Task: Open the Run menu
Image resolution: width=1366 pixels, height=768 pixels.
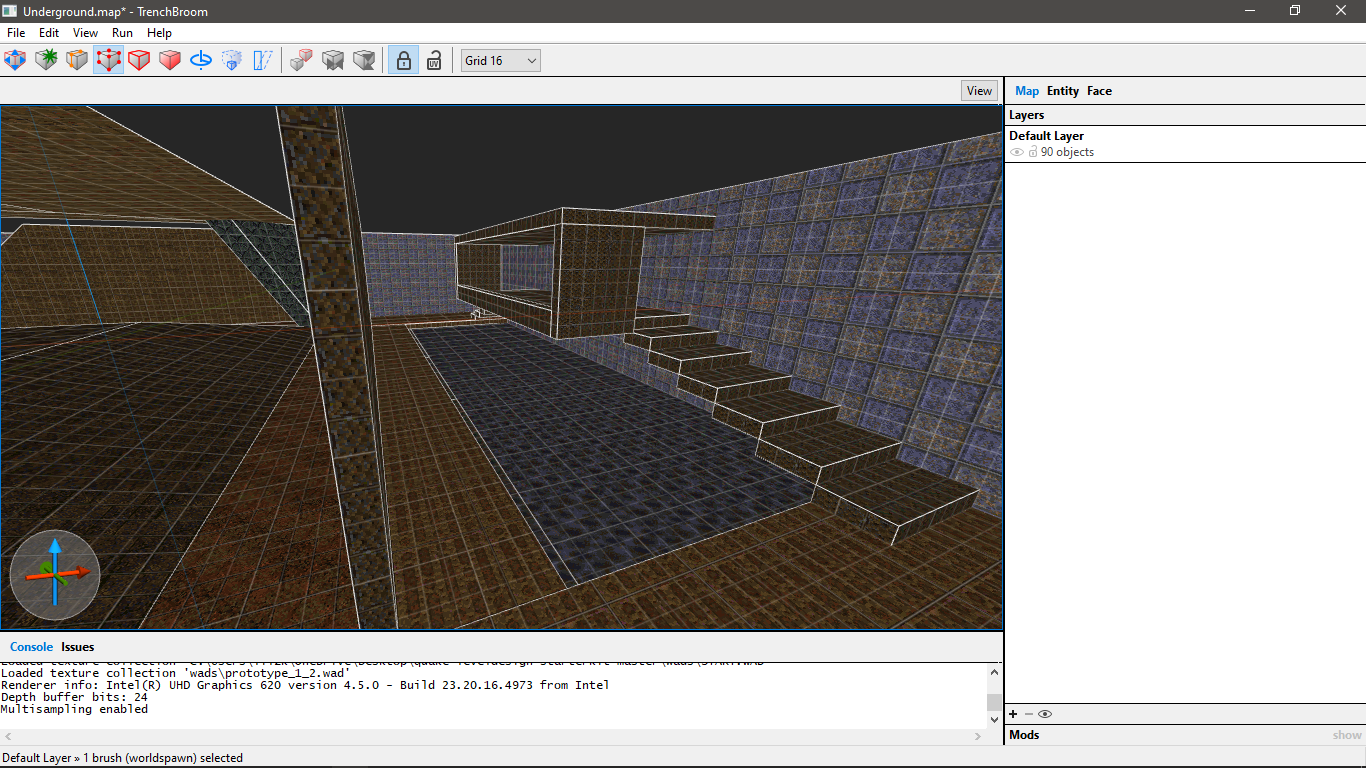Action: [x=122, y=33]
